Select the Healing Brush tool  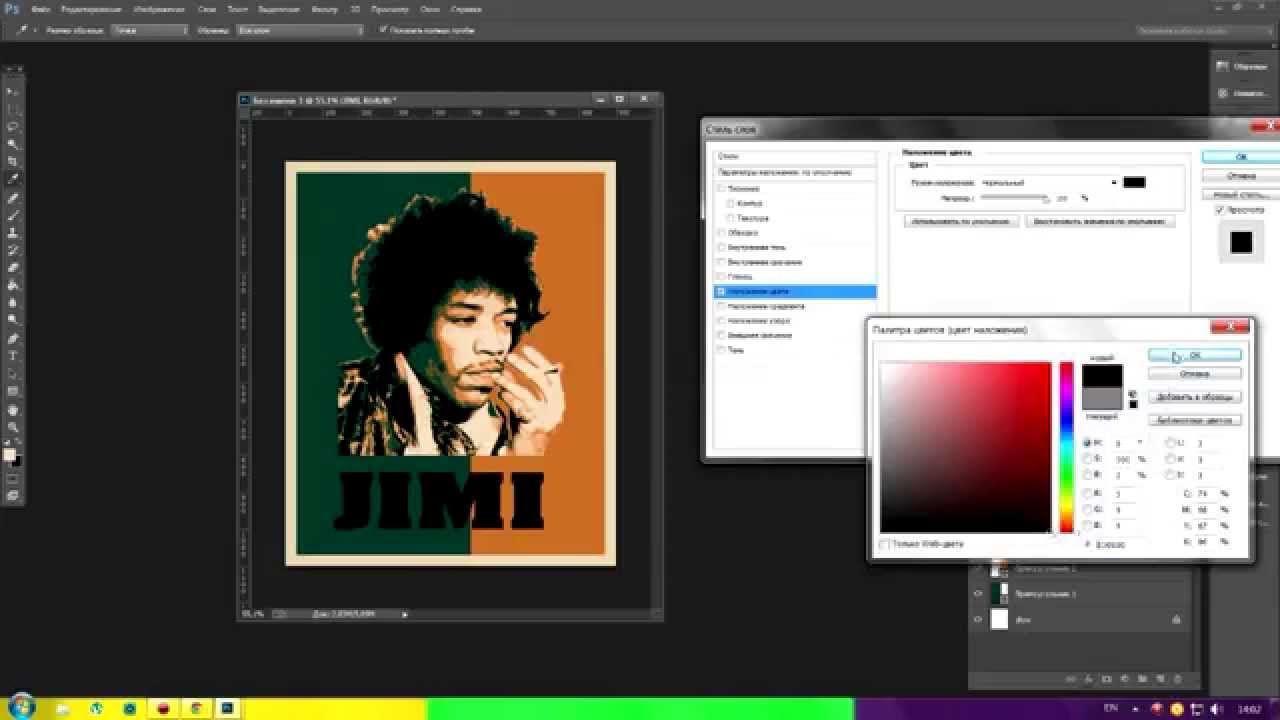(13, 198)
